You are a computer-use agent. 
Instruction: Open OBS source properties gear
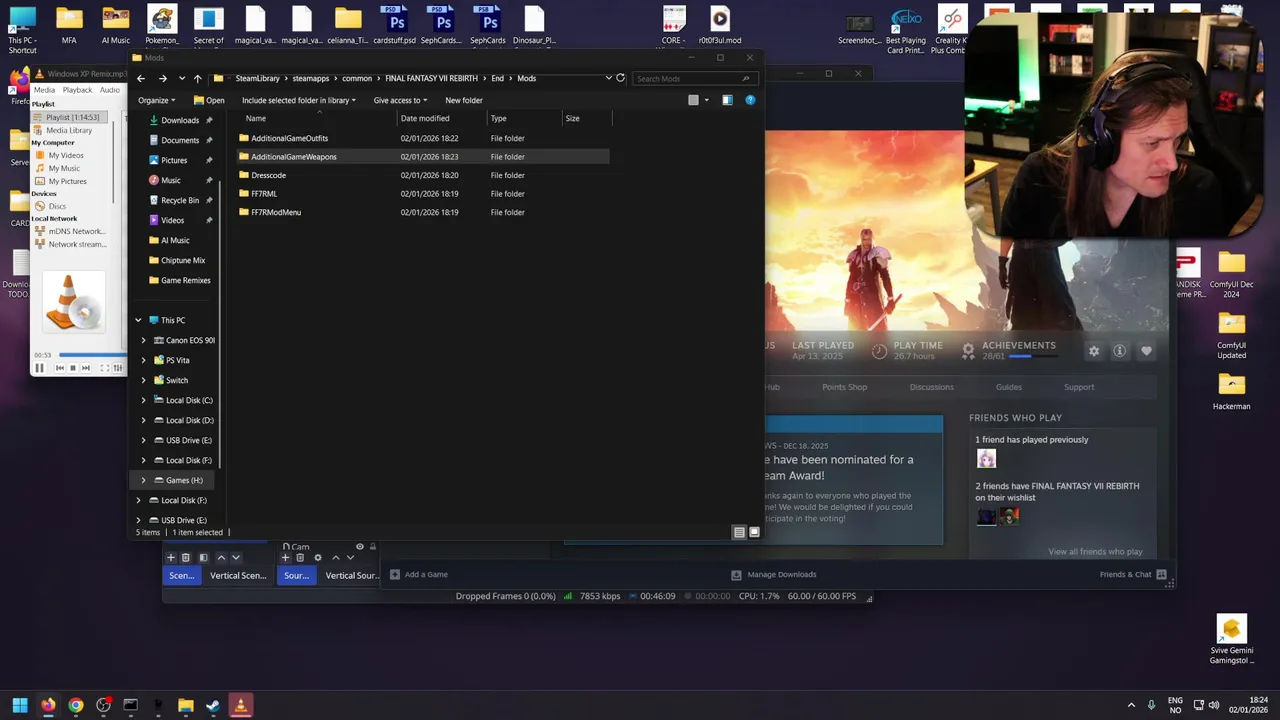coord(318,557)
